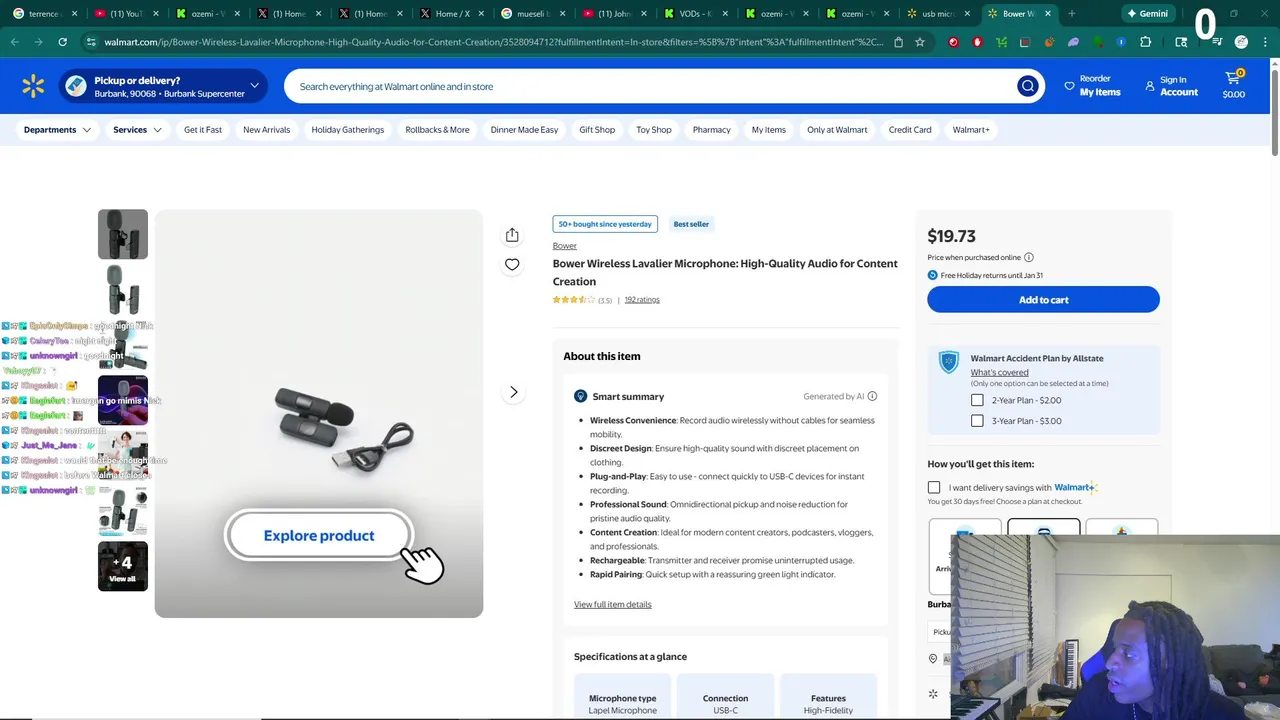The image size is (1280, 720).
Task: Open the shopping cart showing $0.00
Action: click(x=1234, y=85)
